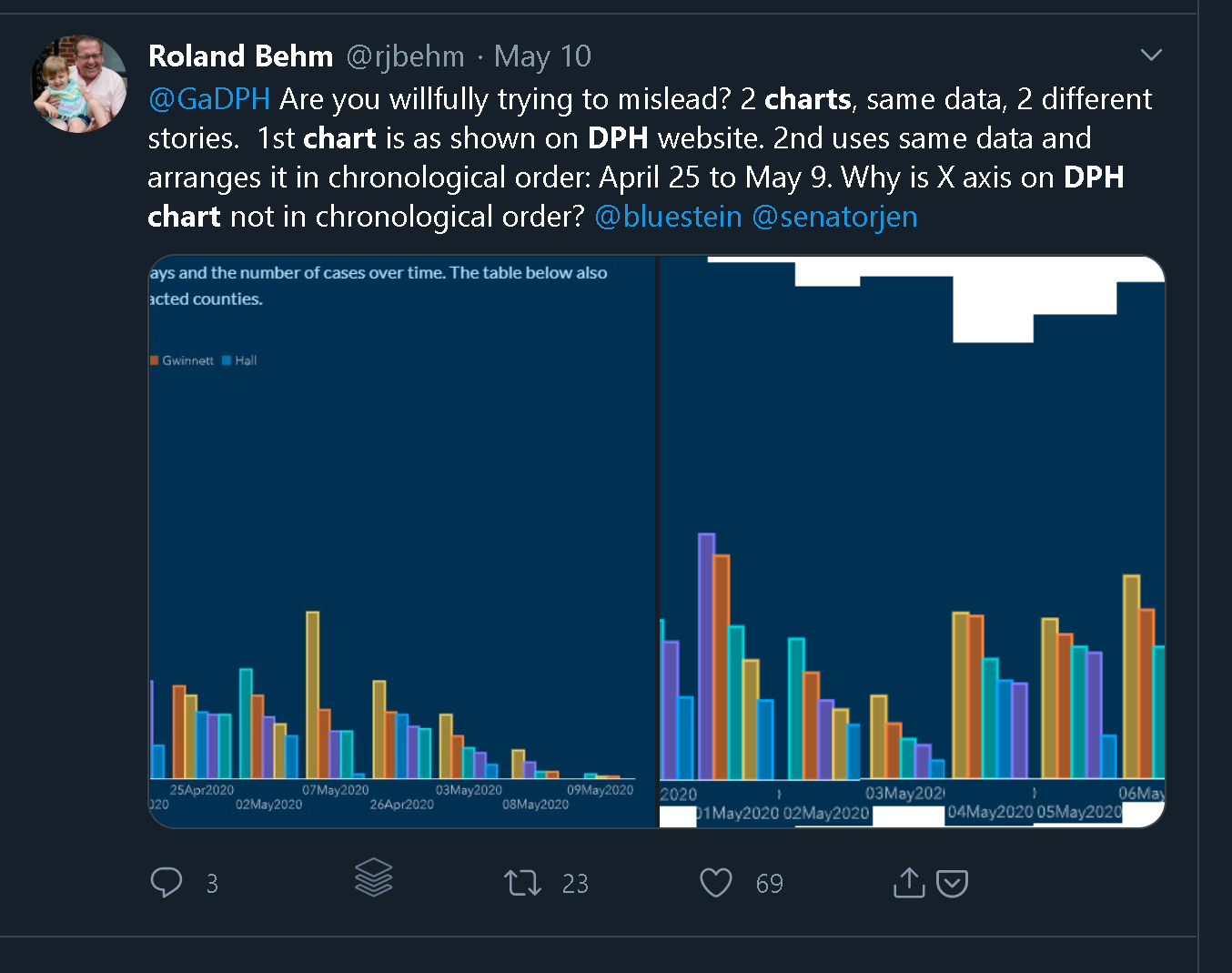Screen dimensions: 1232x973
Task: Open Roland Behm's profile avatar
Action: point(79,84)
